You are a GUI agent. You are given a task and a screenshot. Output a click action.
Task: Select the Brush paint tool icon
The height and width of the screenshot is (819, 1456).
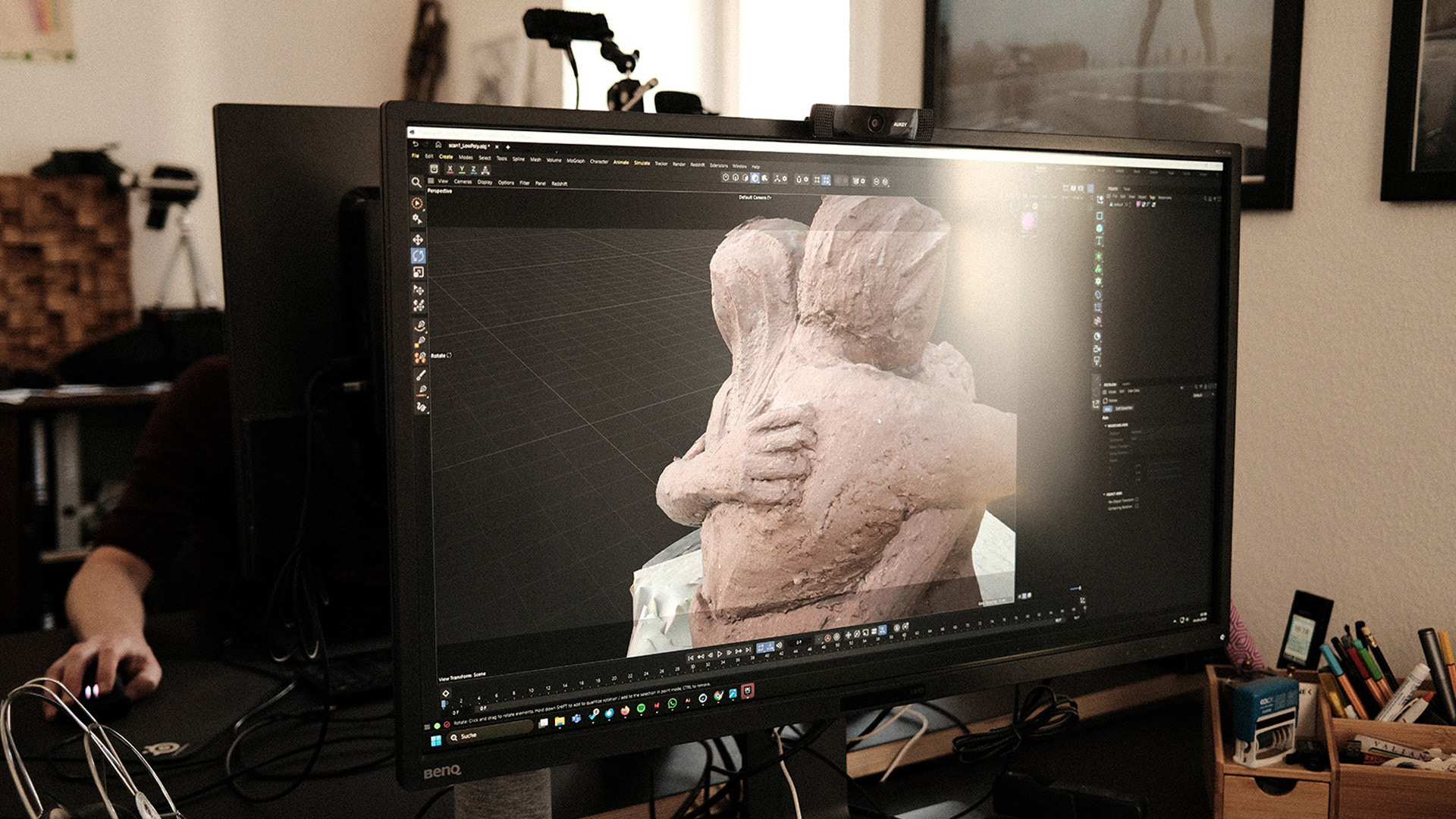pyautogui.click(x=421, y=375)
